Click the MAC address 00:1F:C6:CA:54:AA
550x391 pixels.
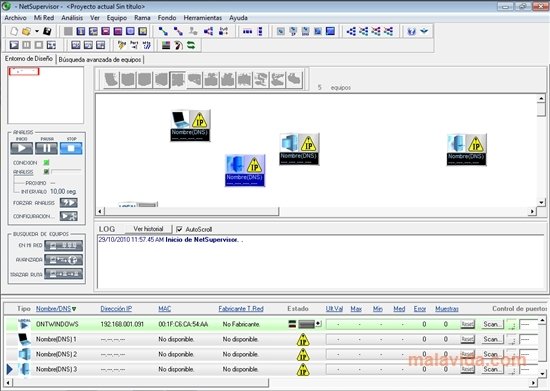point(183,324)
